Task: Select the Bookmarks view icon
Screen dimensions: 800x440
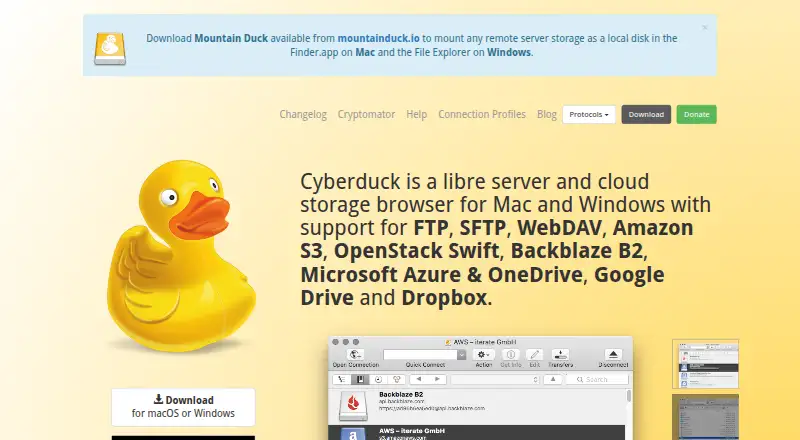Action: point(360,379)
